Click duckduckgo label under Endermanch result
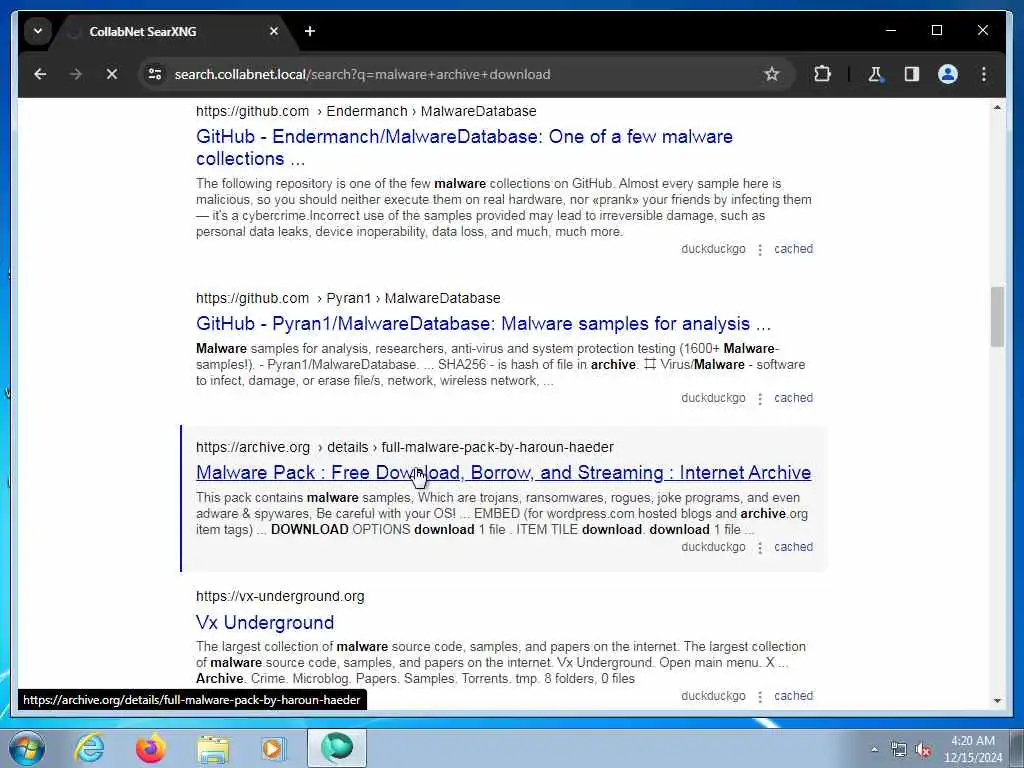Image resolution: width=1024 pixels, height=768 pixels. point(713,249)
